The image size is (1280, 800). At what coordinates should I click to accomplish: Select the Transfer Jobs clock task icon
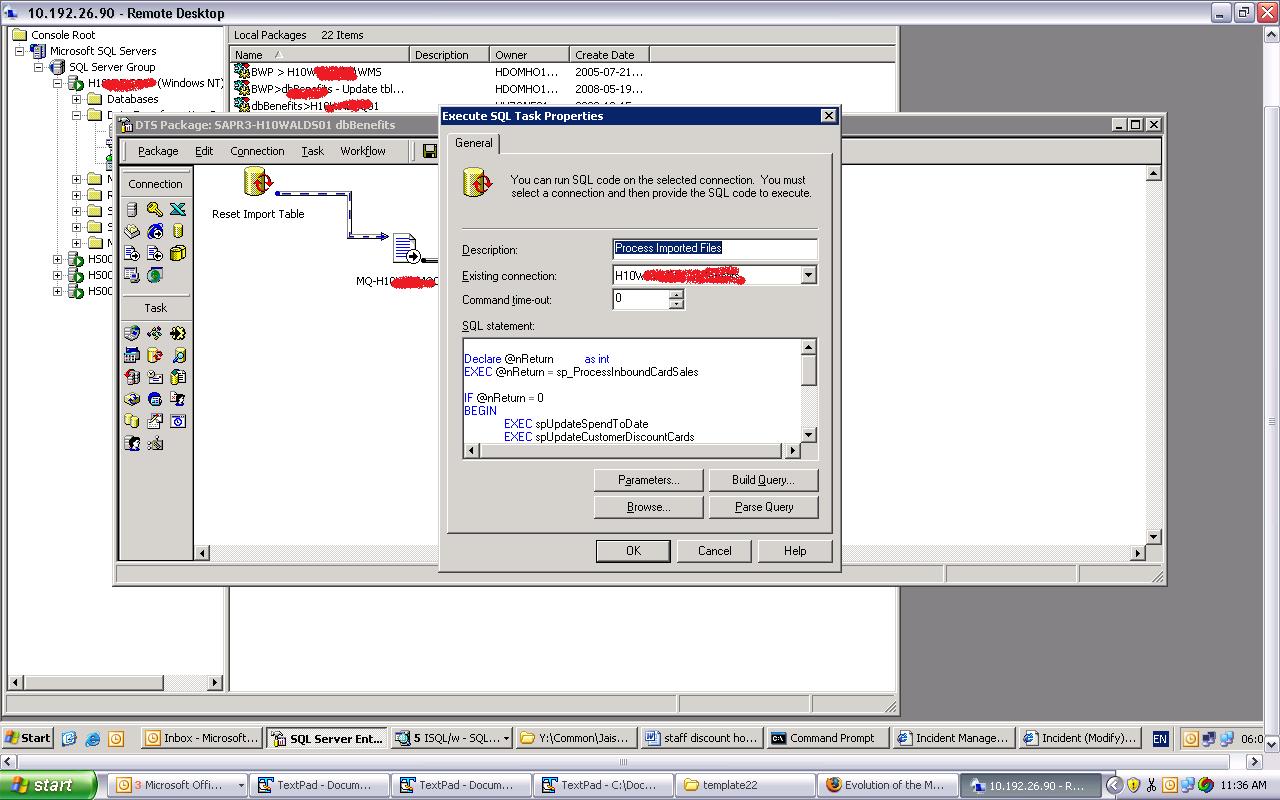(178, 421)
